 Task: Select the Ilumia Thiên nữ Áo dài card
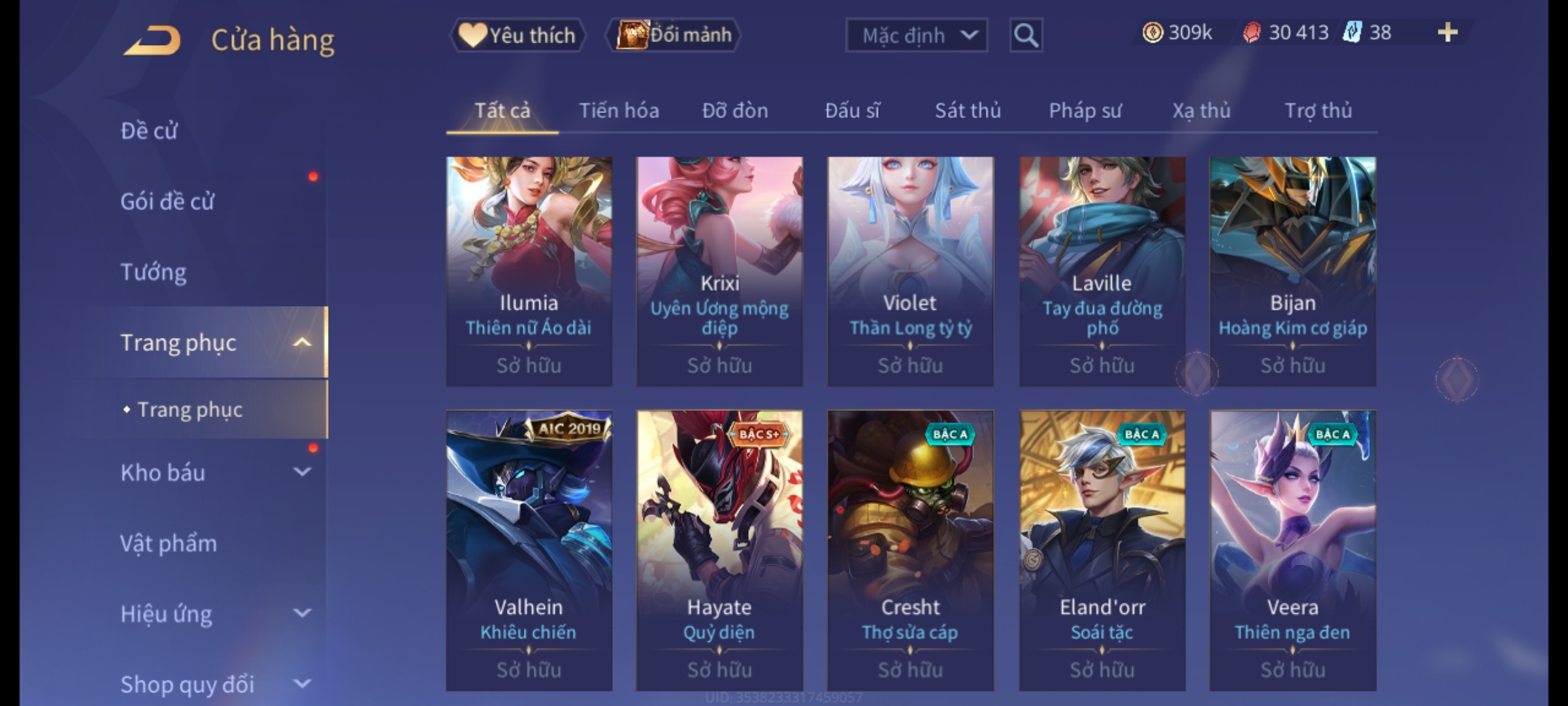pos(529,271)
